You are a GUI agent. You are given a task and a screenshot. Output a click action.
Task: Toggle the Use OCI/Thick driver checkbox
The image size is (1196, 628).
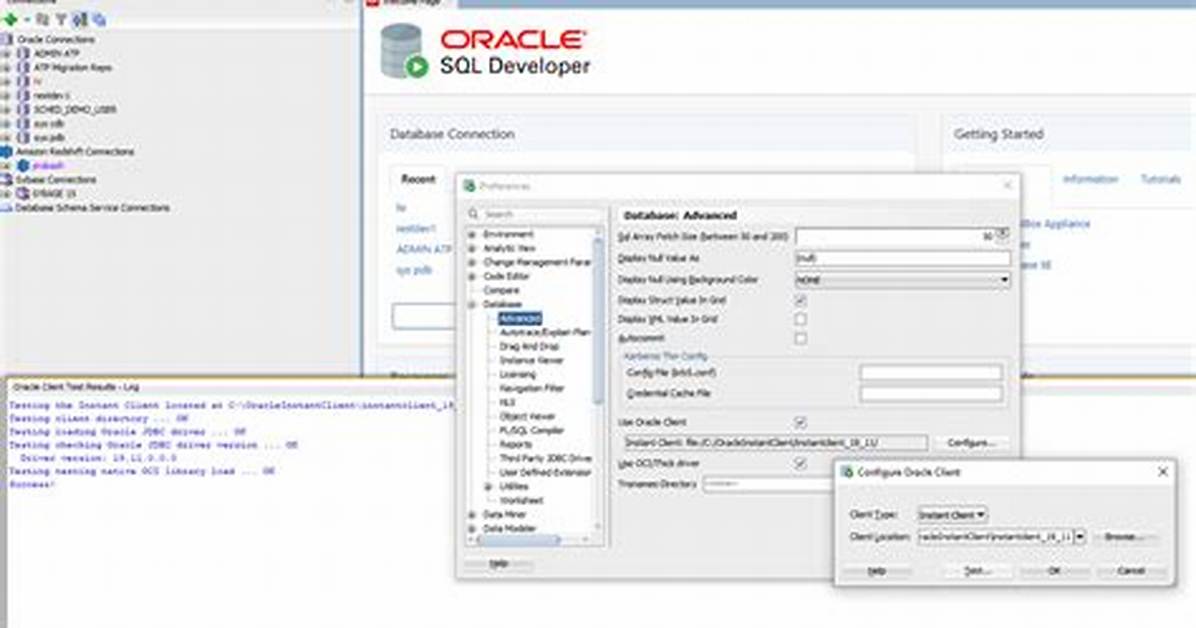coord(800,463)
